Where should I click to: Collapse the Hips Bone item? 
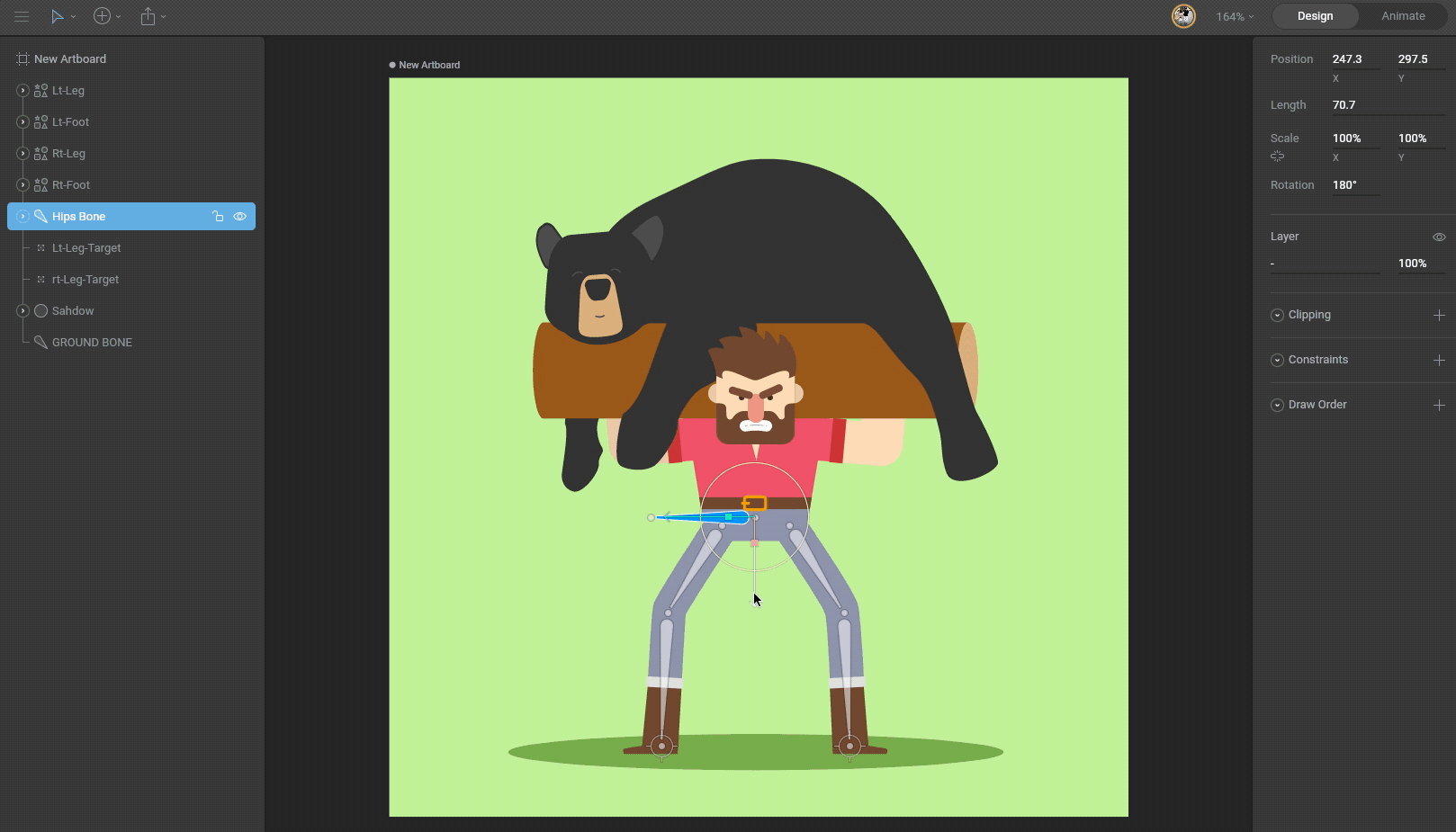coord(23,217)
